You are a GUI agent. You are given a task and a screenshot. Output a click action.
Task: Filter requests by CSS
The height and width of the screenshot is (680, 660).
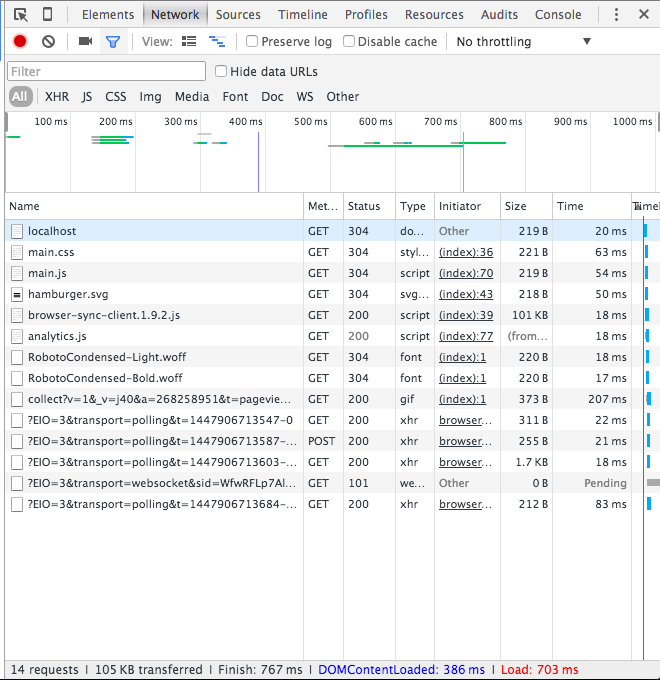tap(116, 97)
